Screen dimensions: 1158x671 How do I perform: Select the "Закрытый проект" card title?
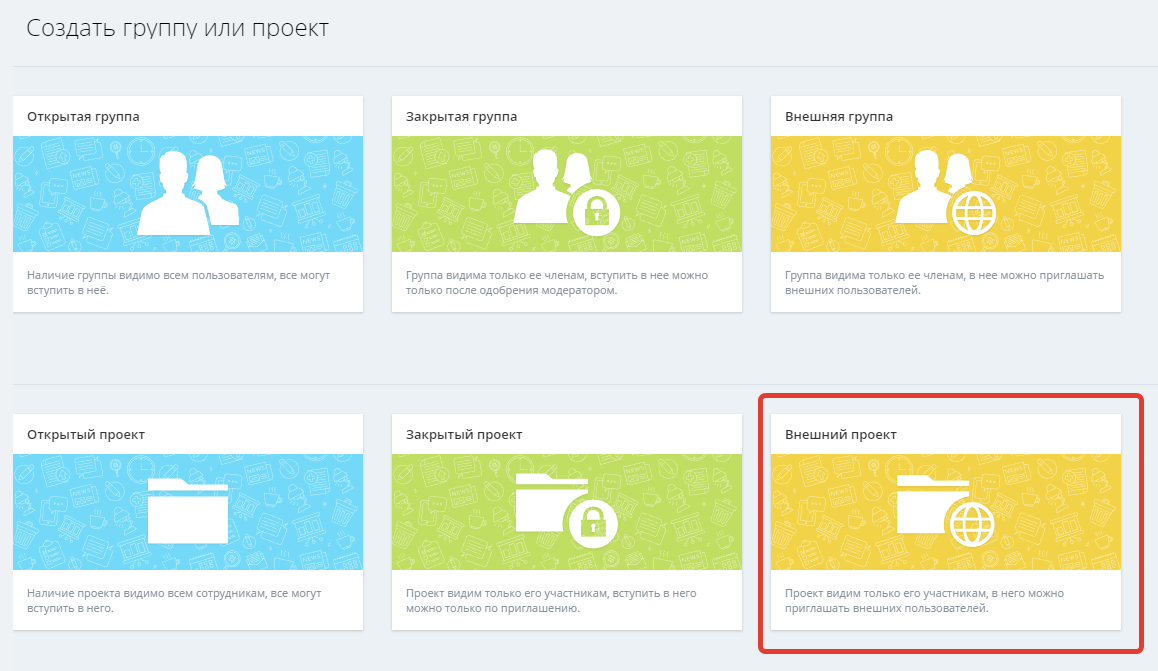click(x=464, y=435)
